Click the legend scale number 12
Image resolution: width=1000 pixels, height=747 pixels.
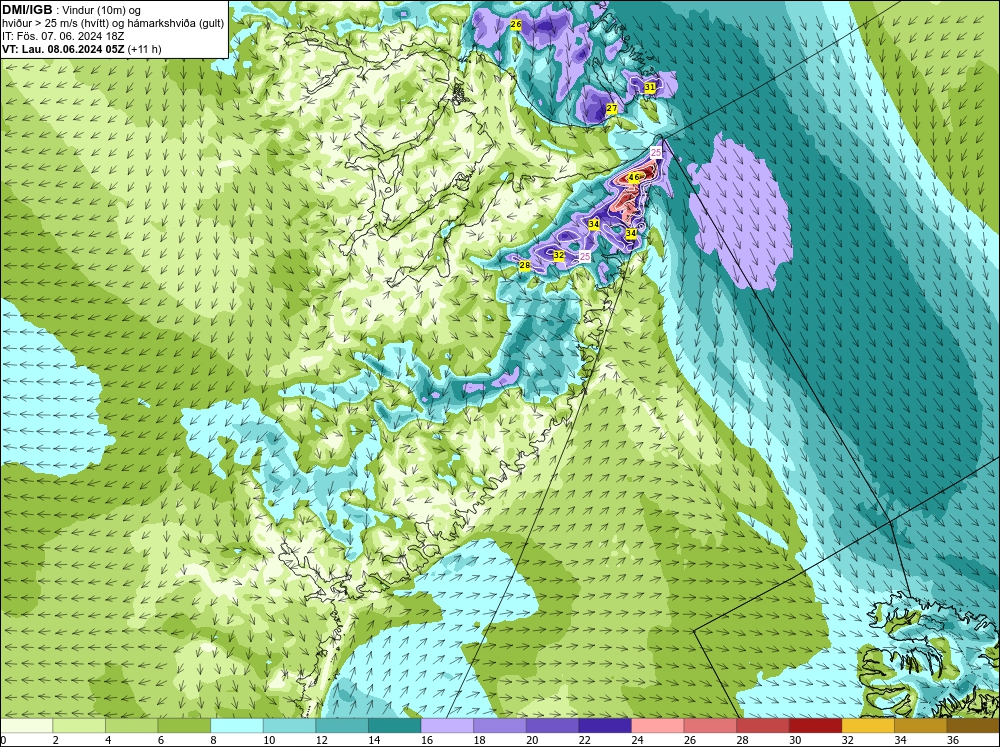(x=321, y=740)
